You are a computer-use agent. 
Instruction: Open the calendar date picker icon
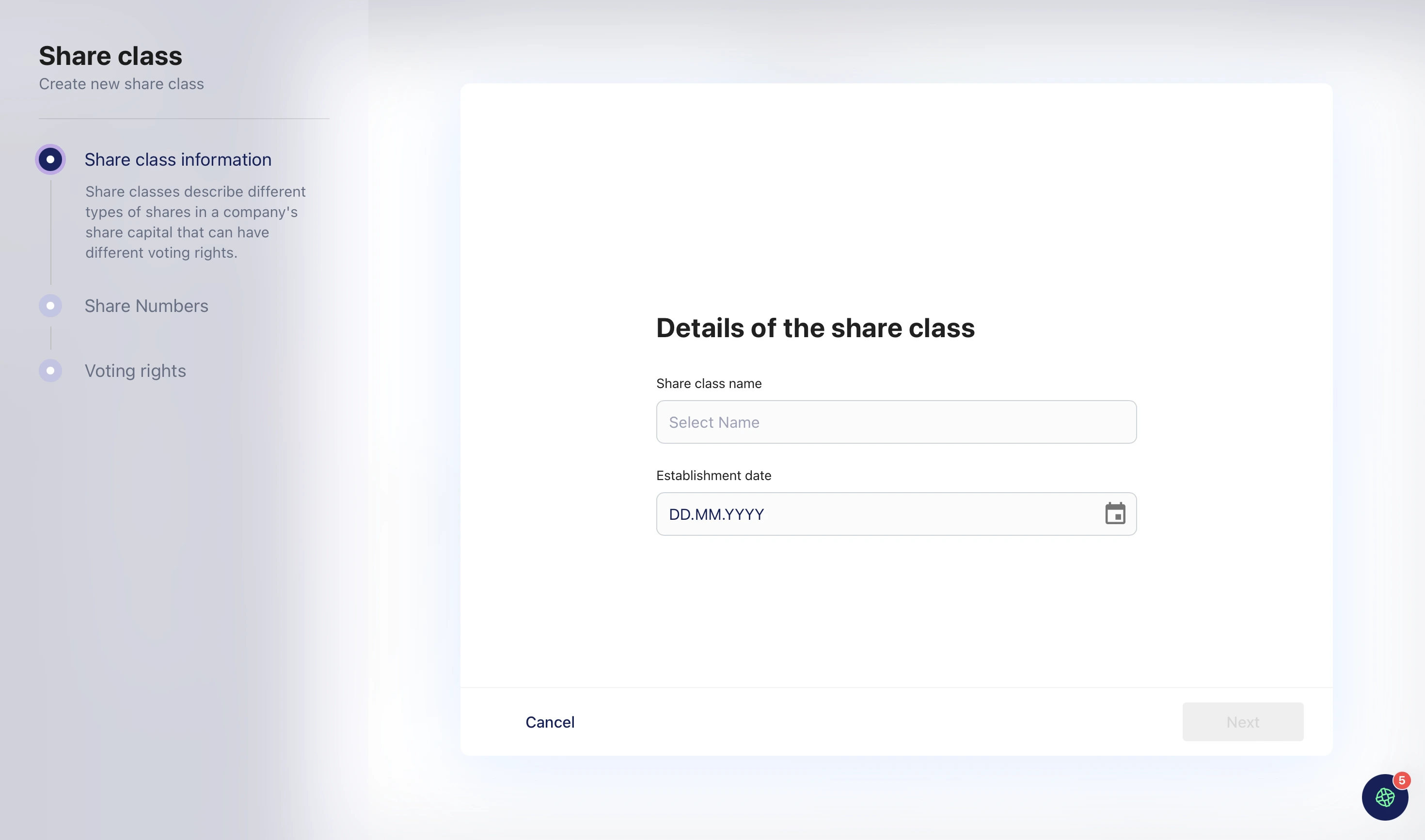(1115, 513)
